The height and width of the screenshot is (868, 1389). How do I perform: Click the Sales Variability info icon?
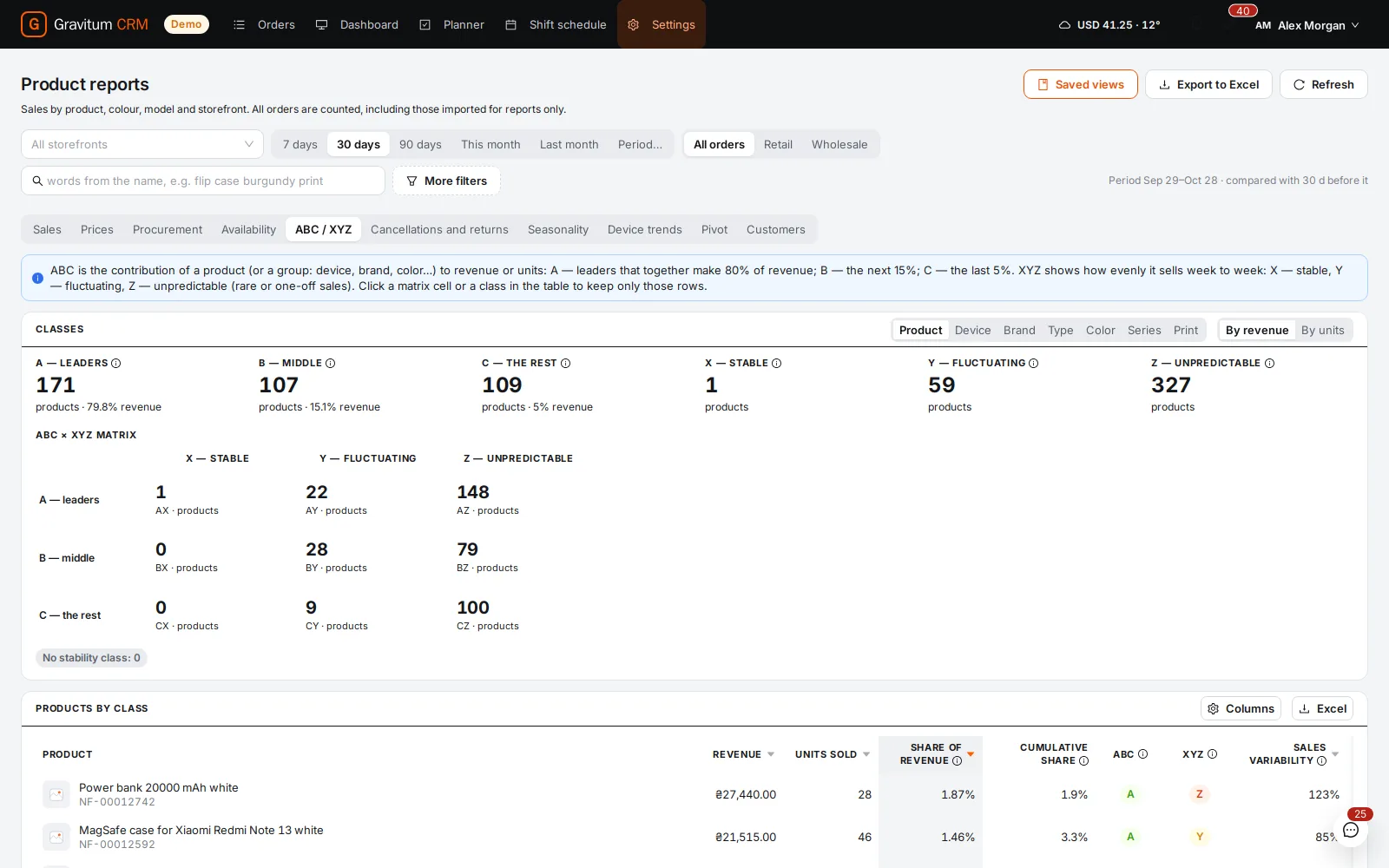1321,760
